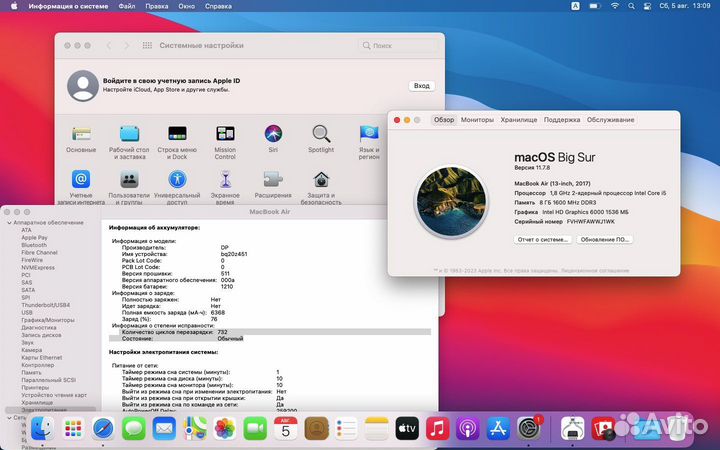This screenshot has width=720, height=450.
Task: Open Wi-Fi status in menu bar
Action: (614, 6)
